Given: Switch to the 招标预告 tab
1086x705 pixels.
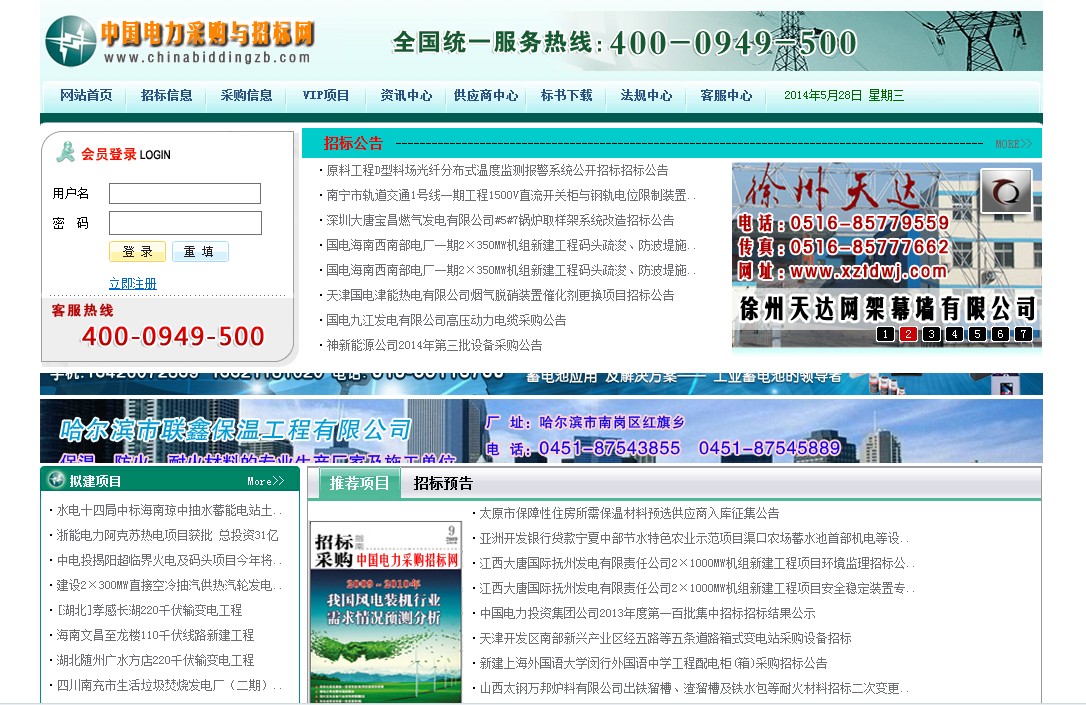Looking at the screenshot, I should 443,483.
